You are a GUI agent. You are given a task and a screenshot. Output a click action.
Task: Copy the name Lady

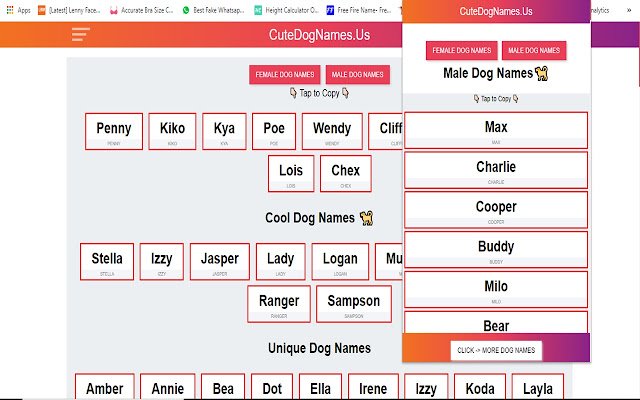coord(280,262)
